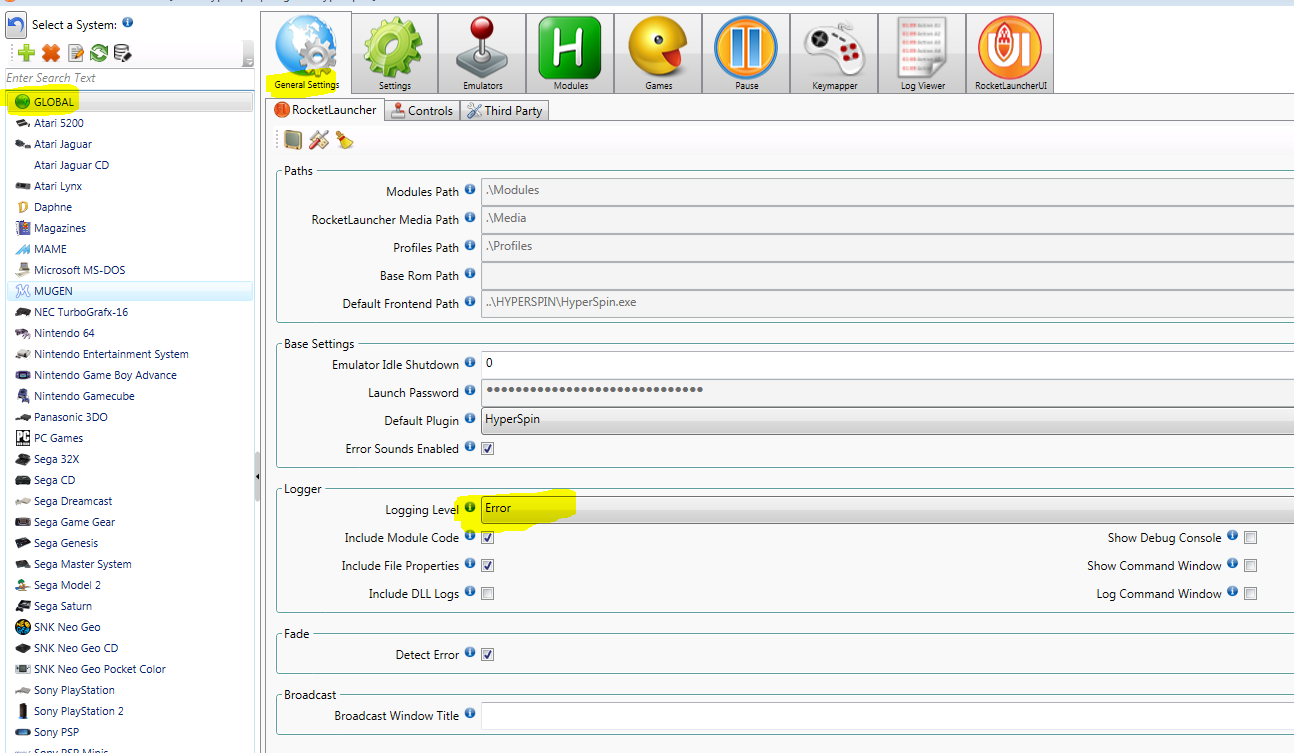The image size is (1294, 753).
Task: Toggle Error Sounds Enabled checkbox
Action: pyautogui.click(x=488, y=449)
